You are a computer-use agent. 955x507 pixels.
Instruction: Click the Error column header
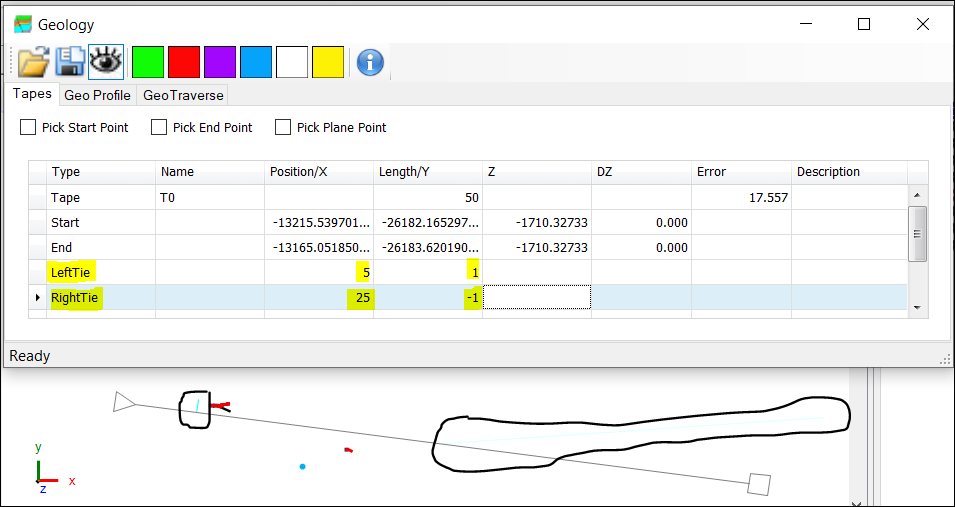tap(740, 172)
